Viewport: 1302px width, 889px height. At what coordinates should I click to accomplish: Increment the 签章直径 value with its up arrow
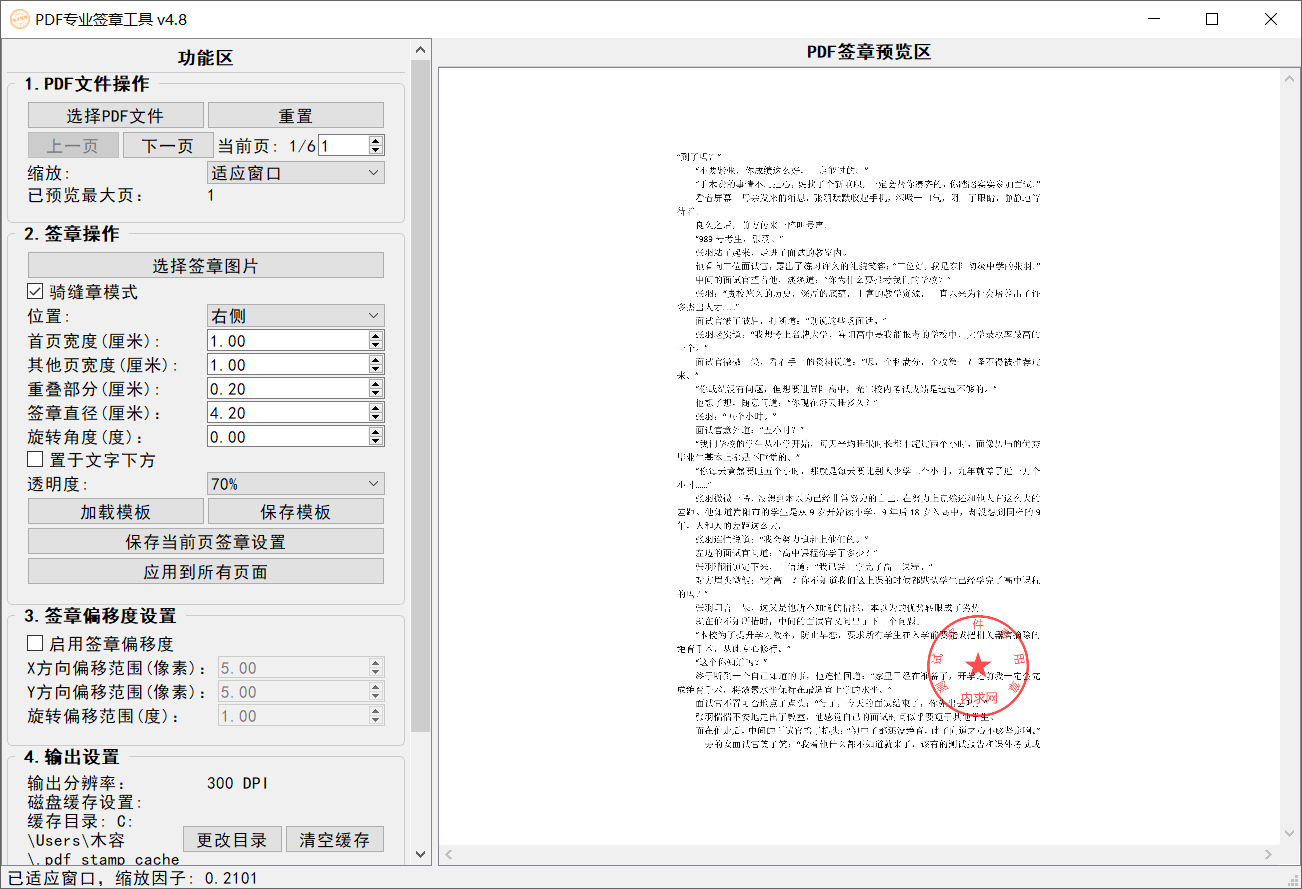click(376, 407)
